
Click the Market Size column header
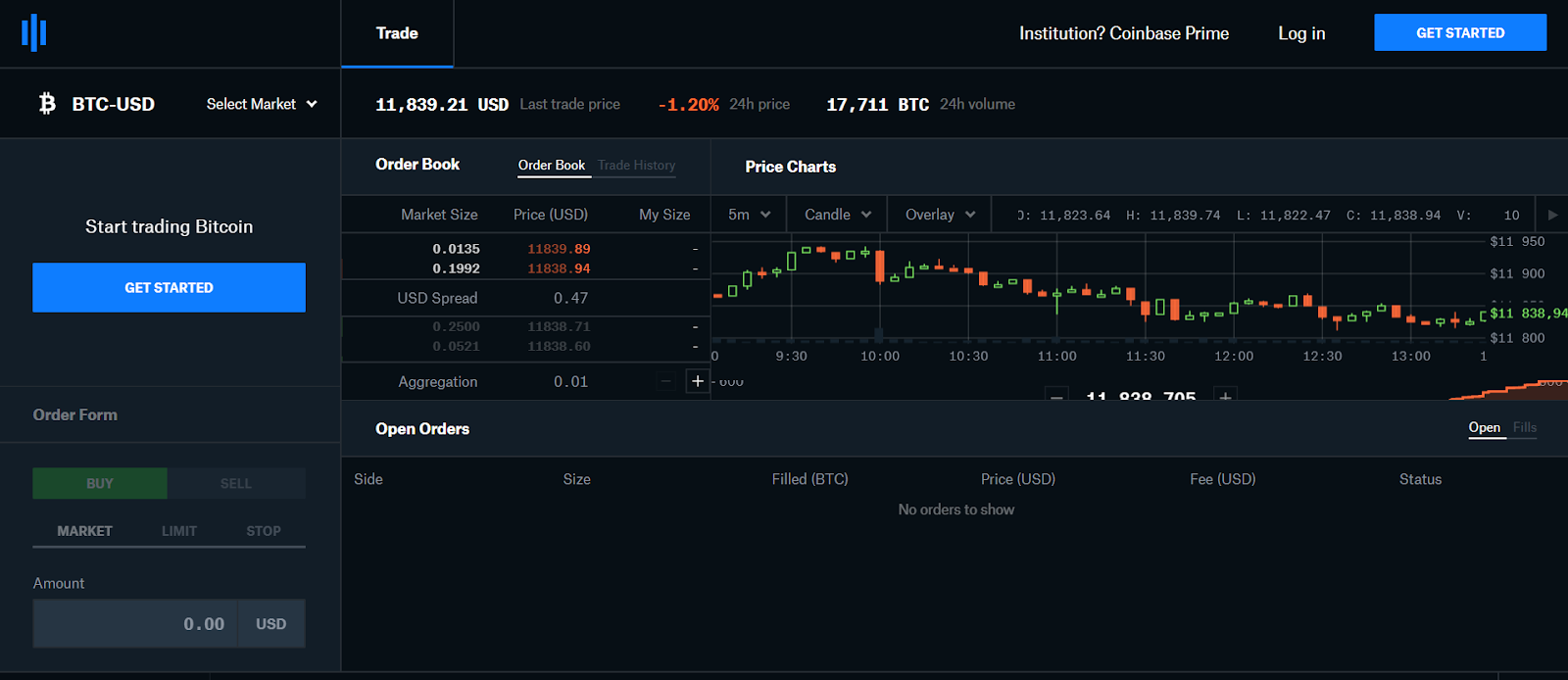click(x=439, y=215)
